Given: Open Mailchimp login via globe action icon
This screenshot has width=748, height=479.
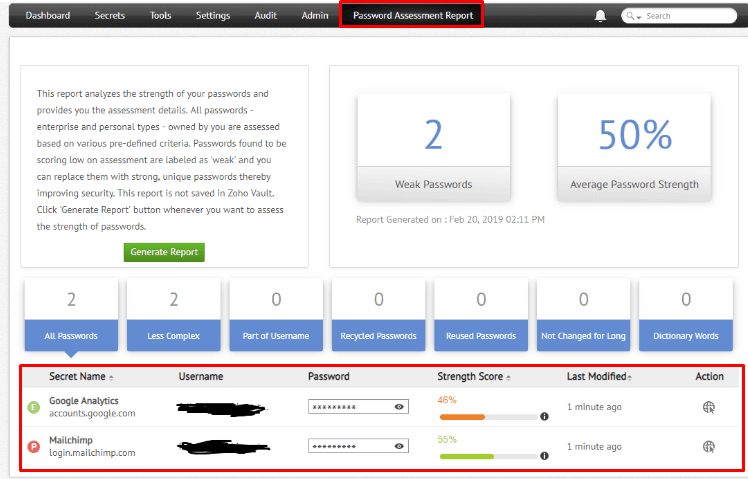Looking at the screenshot, I should pyautogui.click(x=709, y=447).
